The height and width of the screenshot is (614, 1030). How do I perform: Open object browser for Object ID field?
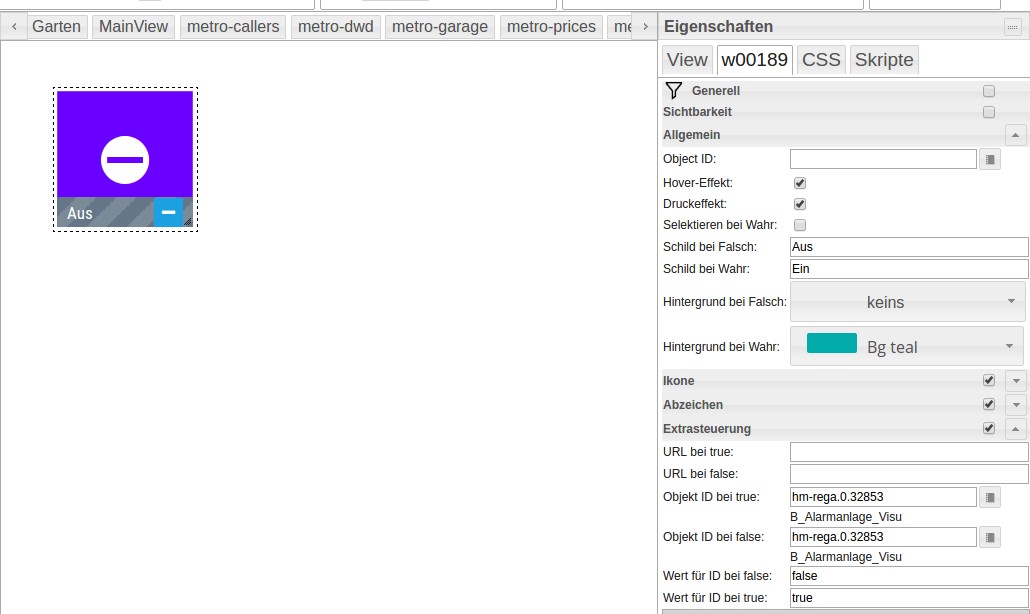989,159
